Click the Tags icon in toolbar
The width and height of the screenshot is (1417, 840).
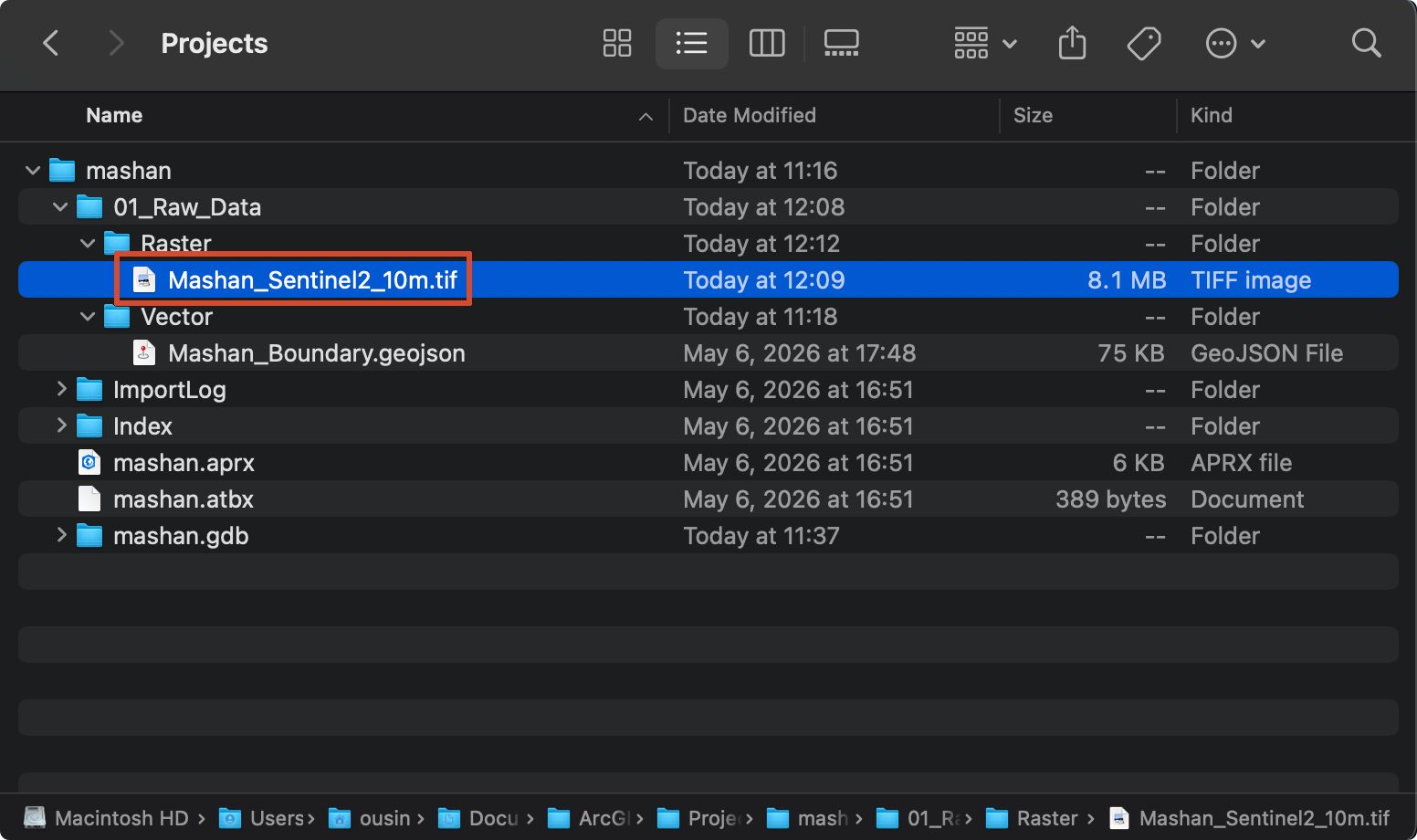click(1143, 43)
